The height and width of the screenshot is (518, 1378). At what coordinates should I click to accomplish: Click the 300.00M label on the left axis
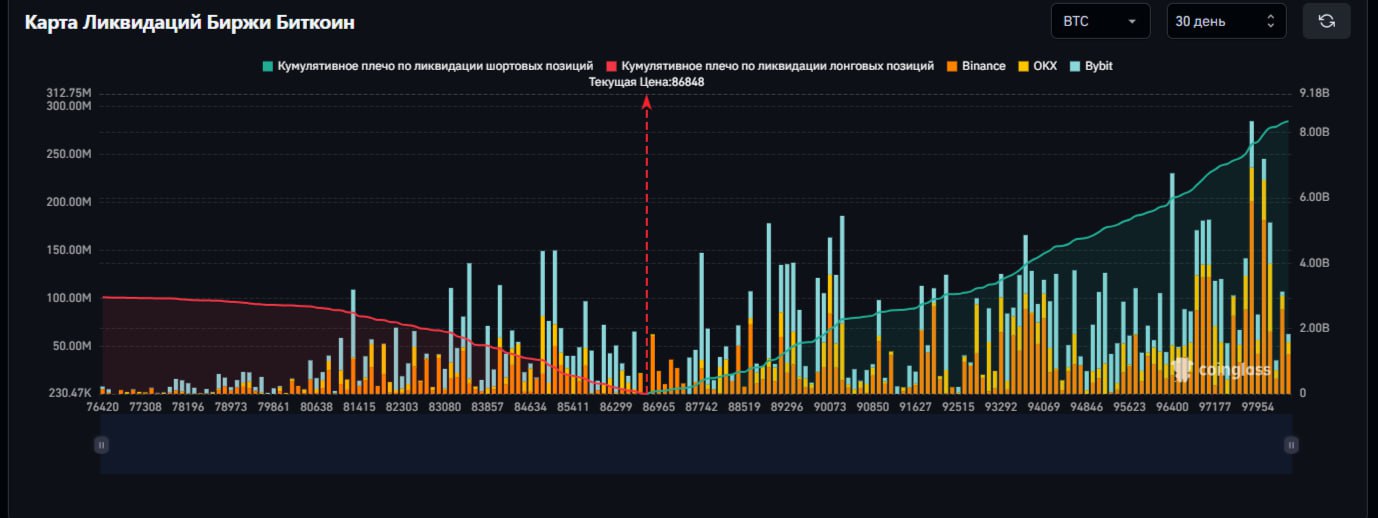click(x=68, y=106)
